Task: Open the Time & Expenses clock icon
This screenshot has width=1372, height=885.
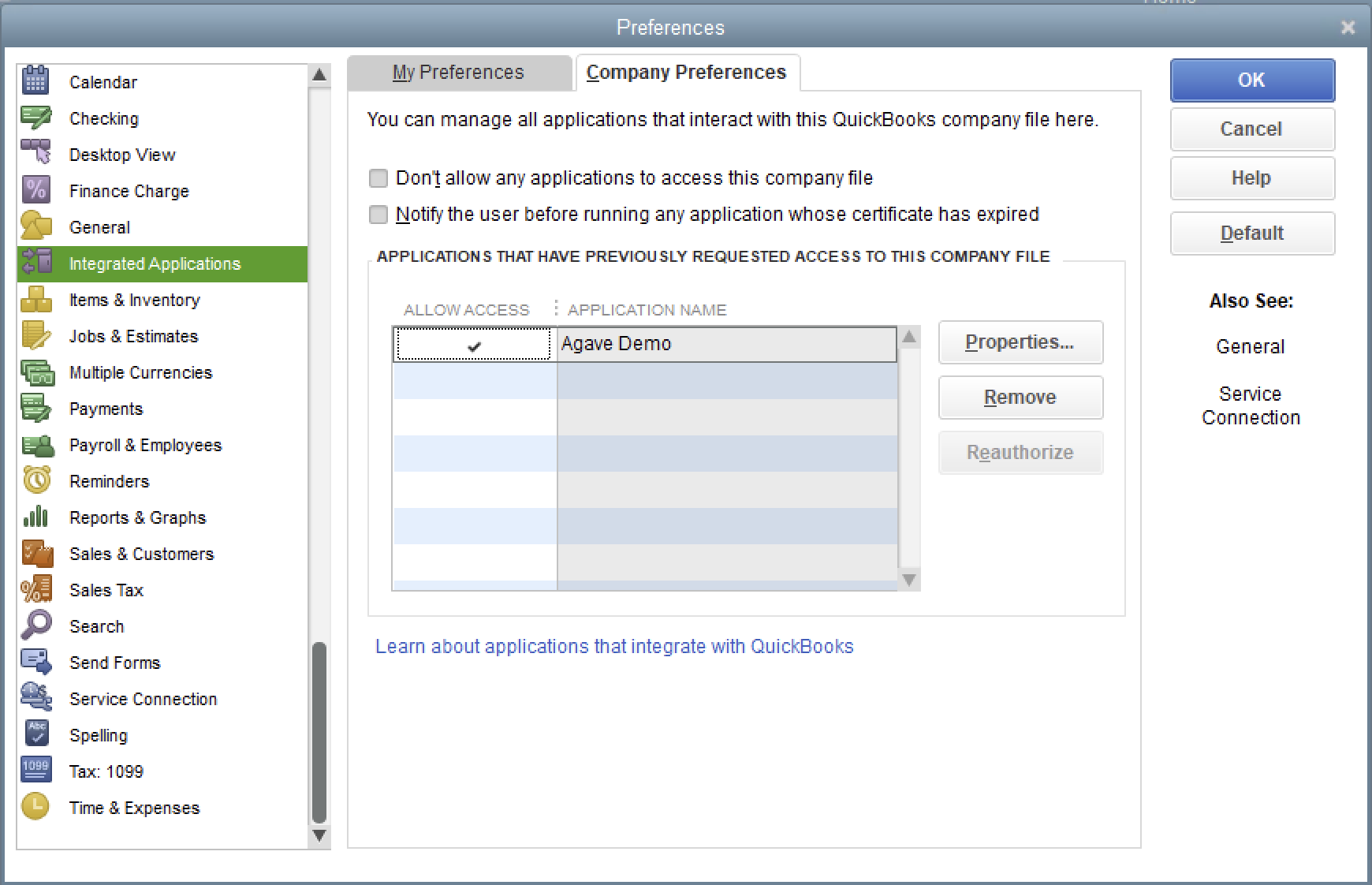Action: [x=35, y=806]
